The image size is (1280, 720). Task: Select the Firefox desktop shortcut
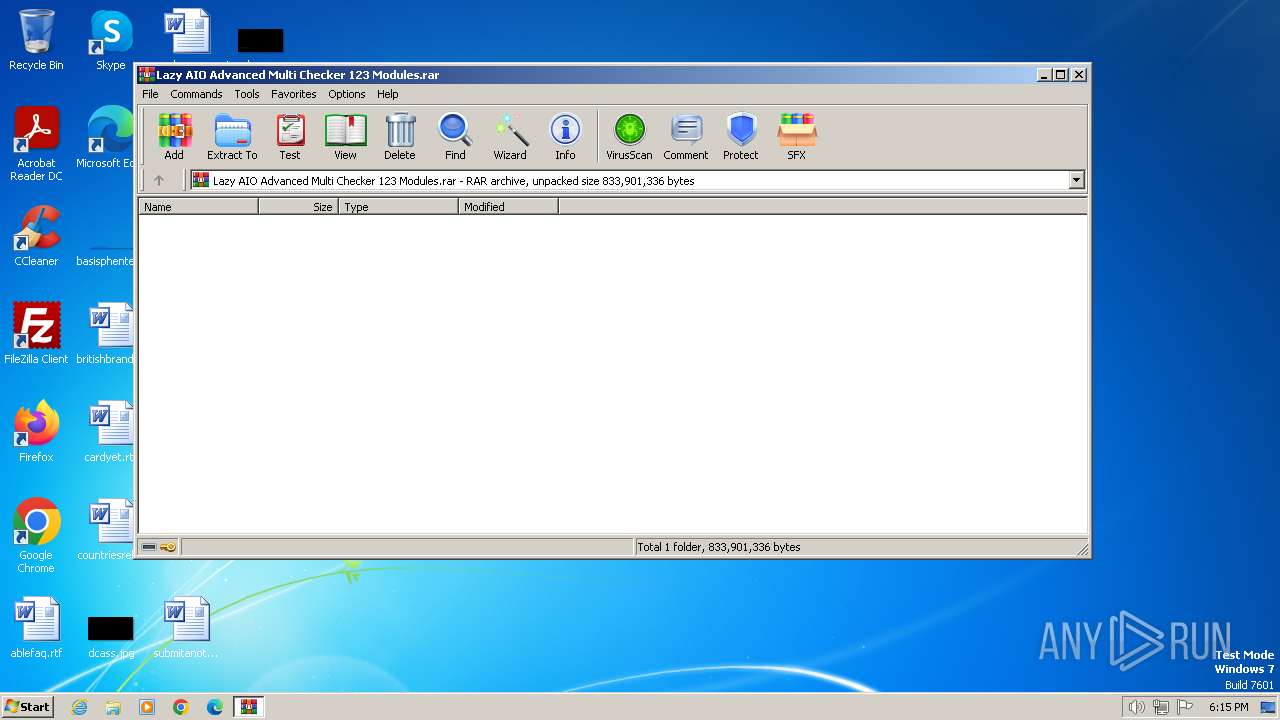(x=36, y=431)
